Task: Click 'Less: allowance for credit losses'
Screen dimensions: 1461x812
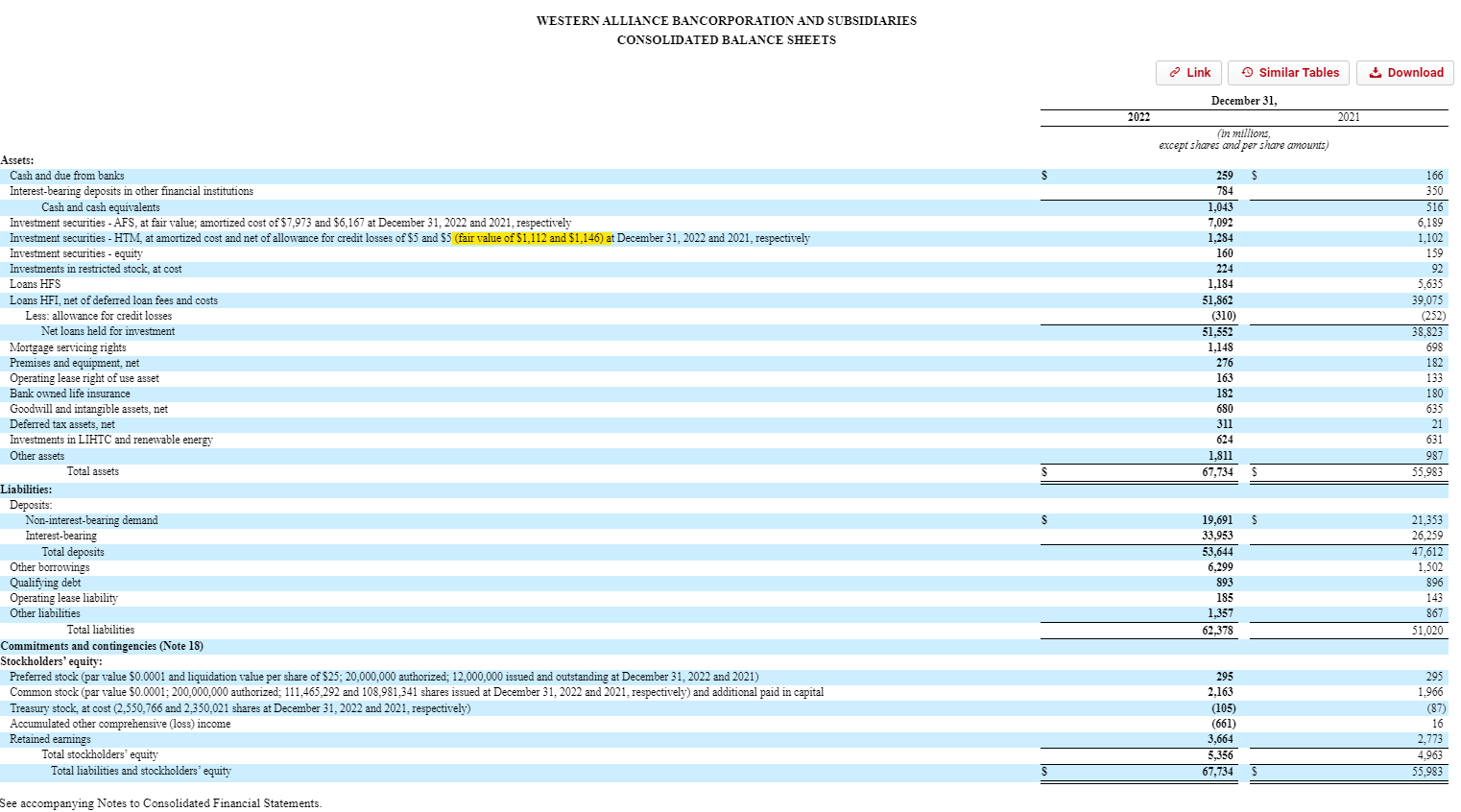Action: (x=99, y=316)
